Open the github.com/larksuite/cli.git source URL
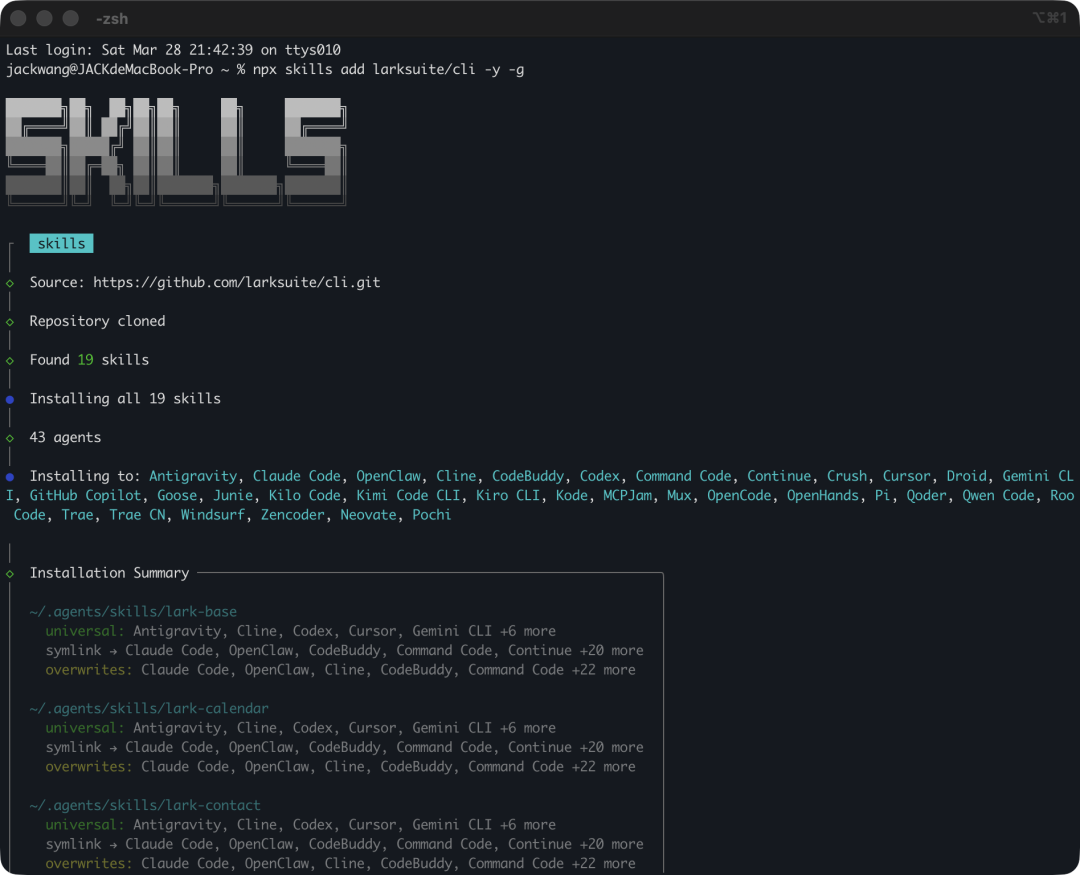 point(236,283)
